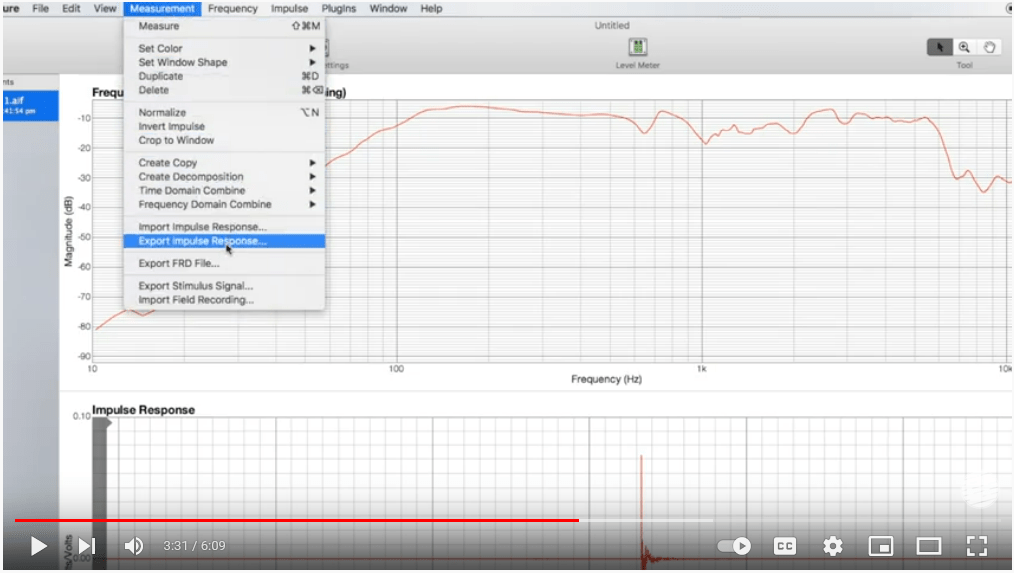Choose Export FRD File menu item
The image size is (1014, 573).
pos(224,263)
